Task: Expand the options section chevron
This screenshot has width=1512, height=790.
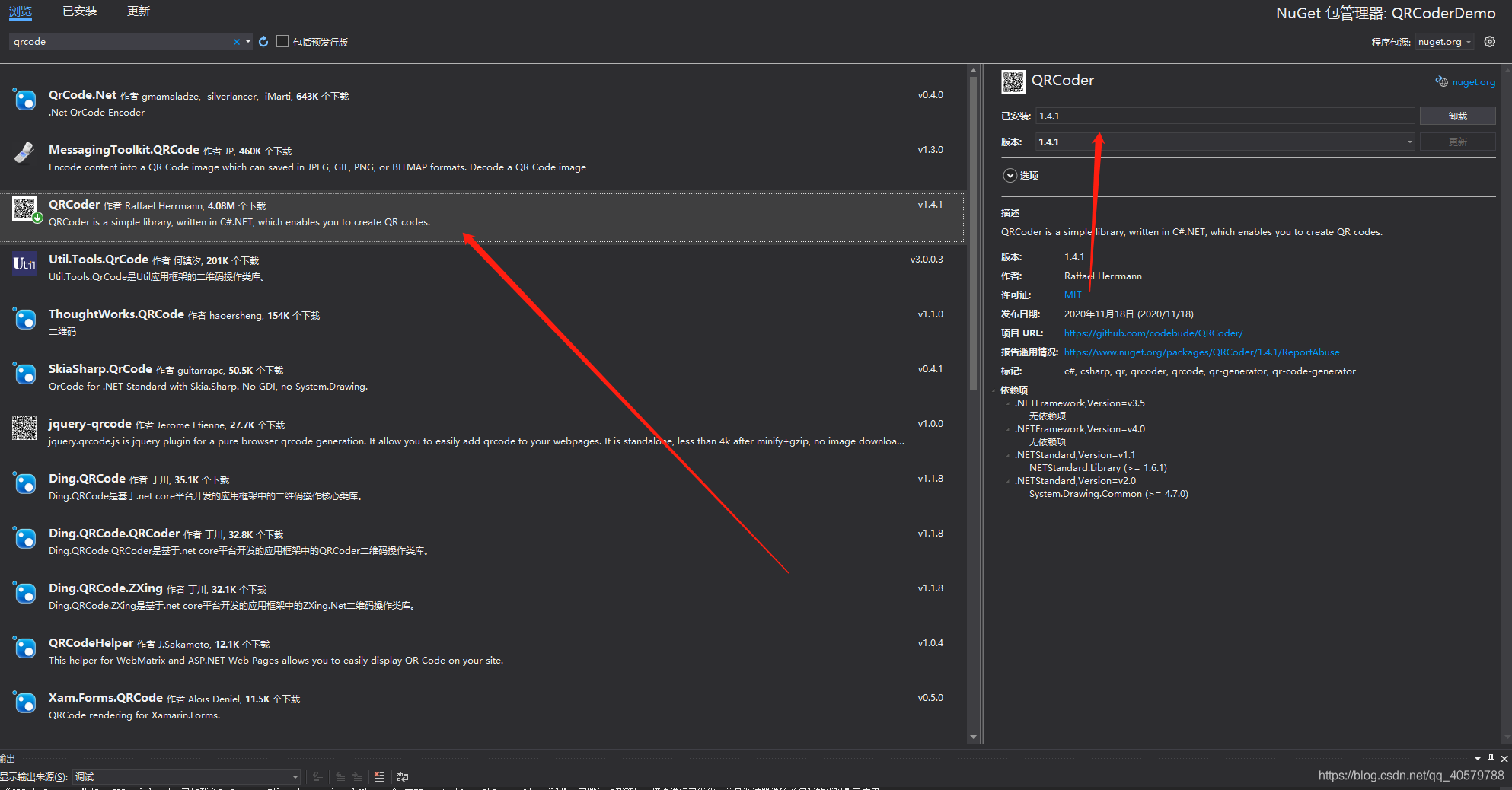Action: (1010, 176)
